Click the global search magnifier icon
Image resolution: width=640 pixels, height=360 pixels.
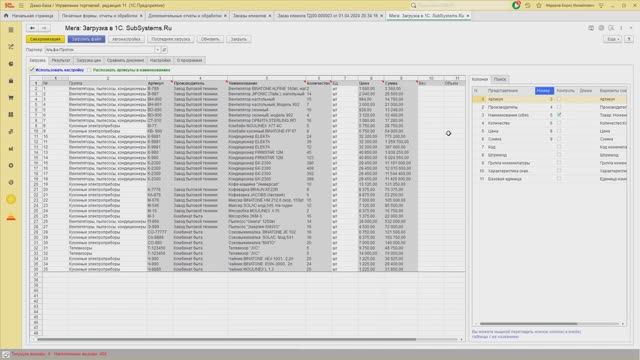(x=413, y=5)
